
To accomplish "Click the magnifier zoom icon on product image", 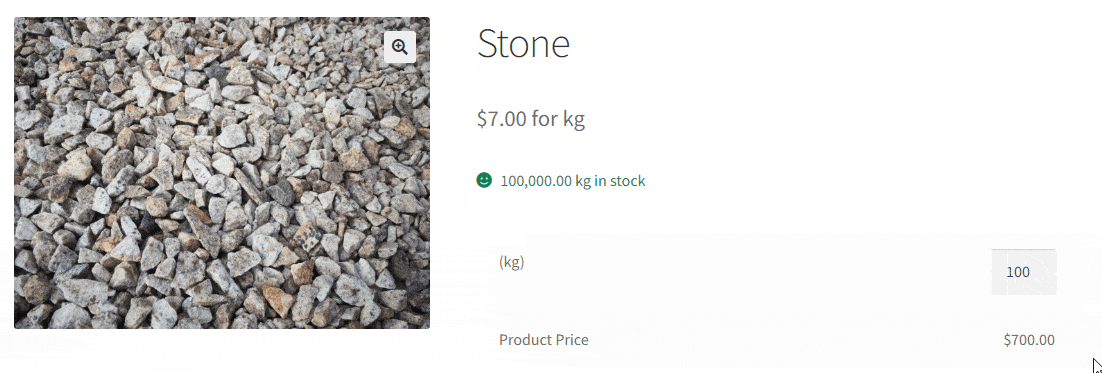I will tap(400, 47).
